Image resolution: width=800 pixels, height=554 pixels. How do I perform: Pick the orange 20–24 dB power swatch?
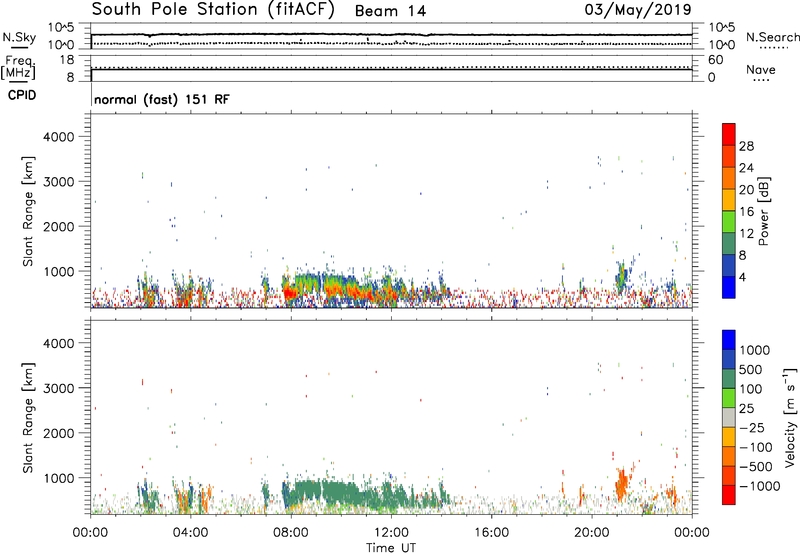(729, 178)
